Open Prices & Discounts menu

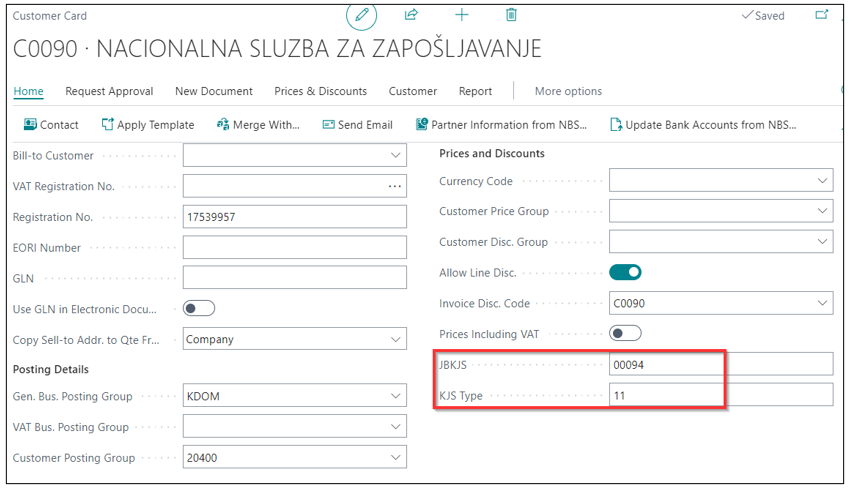320,91
